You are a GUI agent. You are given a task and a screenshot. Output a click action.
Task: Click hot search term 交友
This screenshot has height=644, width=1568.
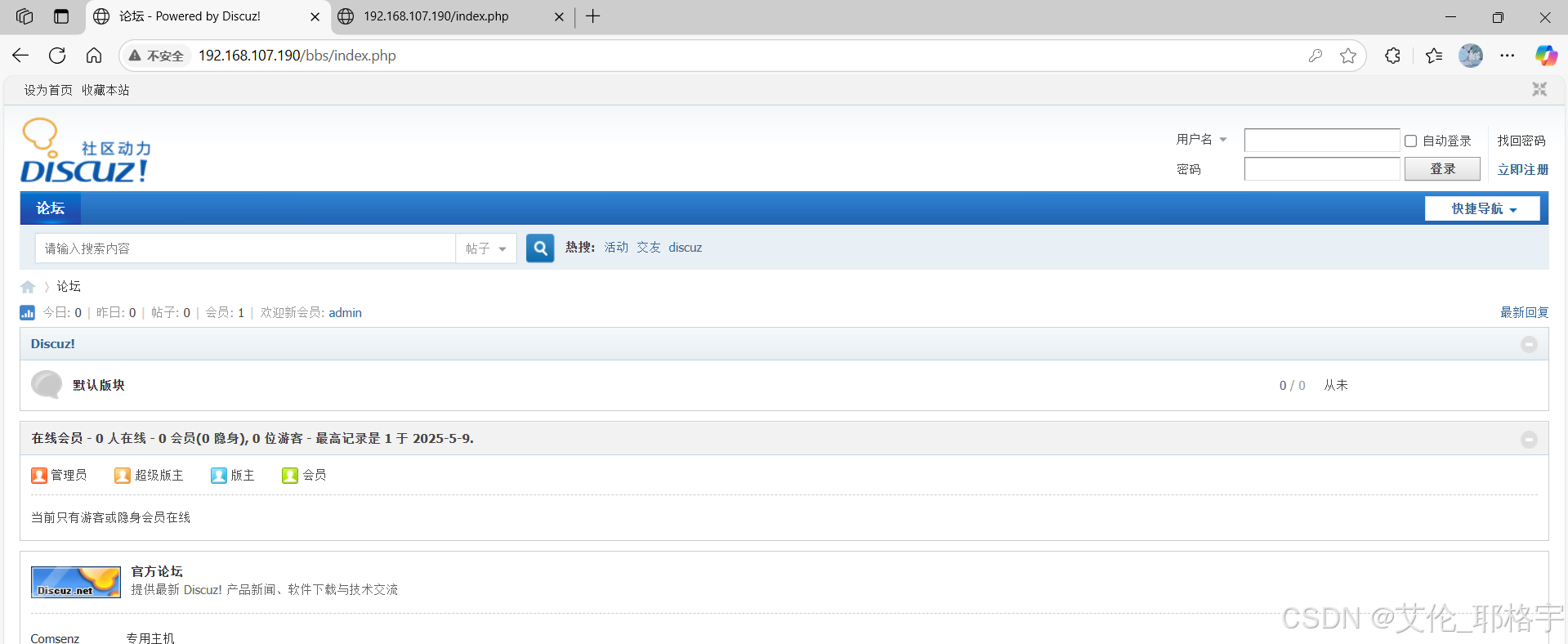click(649, 248)
